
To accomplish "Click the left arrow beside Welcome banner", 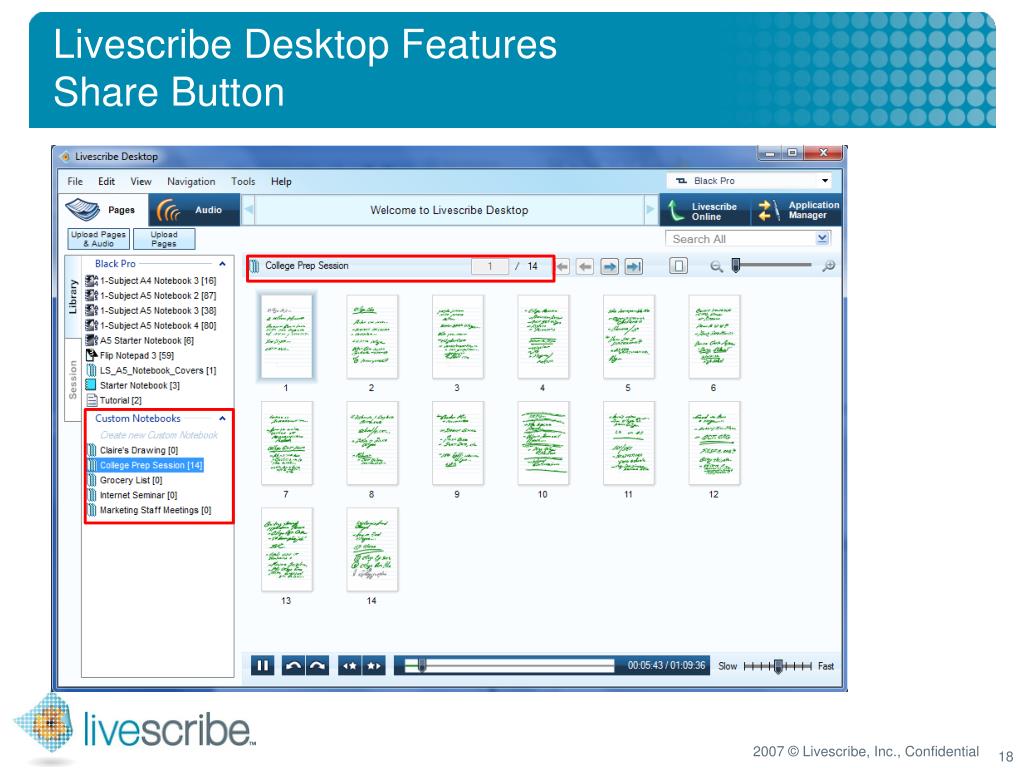I will coord(248,210).
